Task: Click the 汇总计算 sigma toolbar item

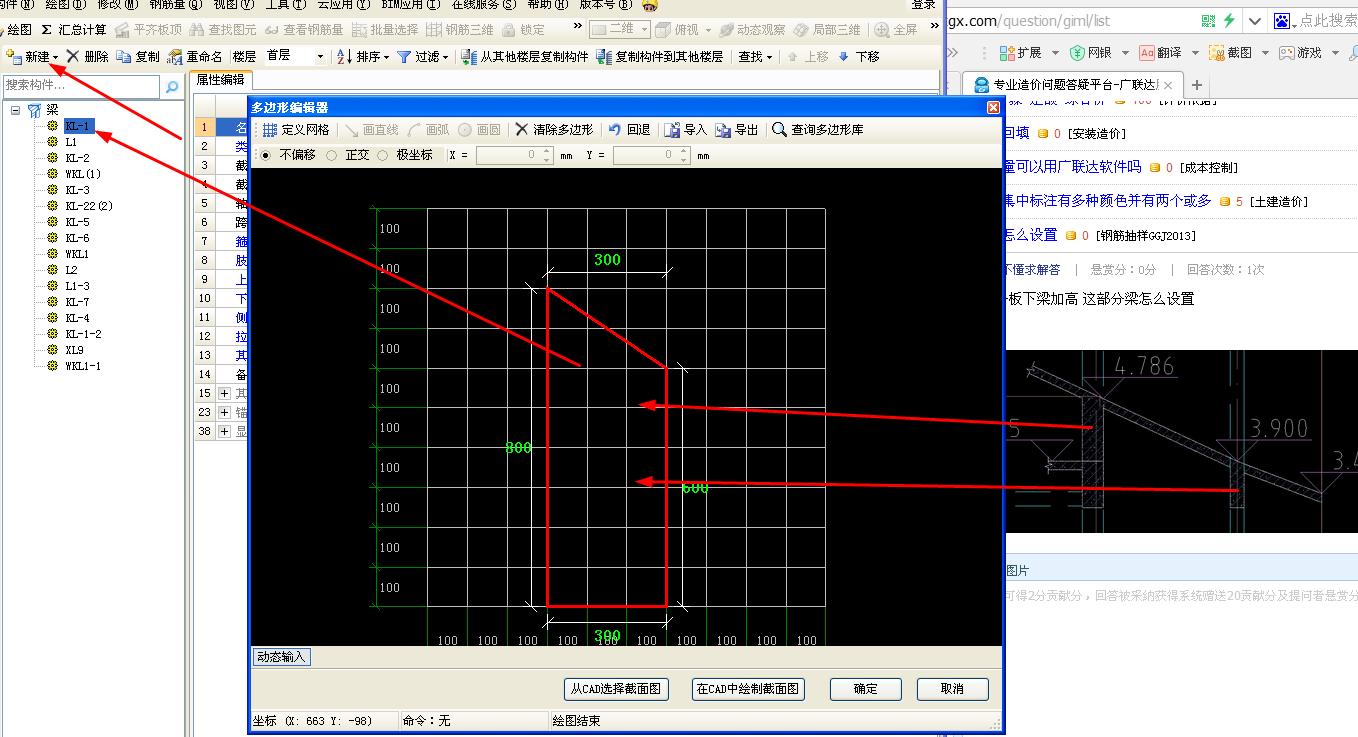Action: [74, 30]
